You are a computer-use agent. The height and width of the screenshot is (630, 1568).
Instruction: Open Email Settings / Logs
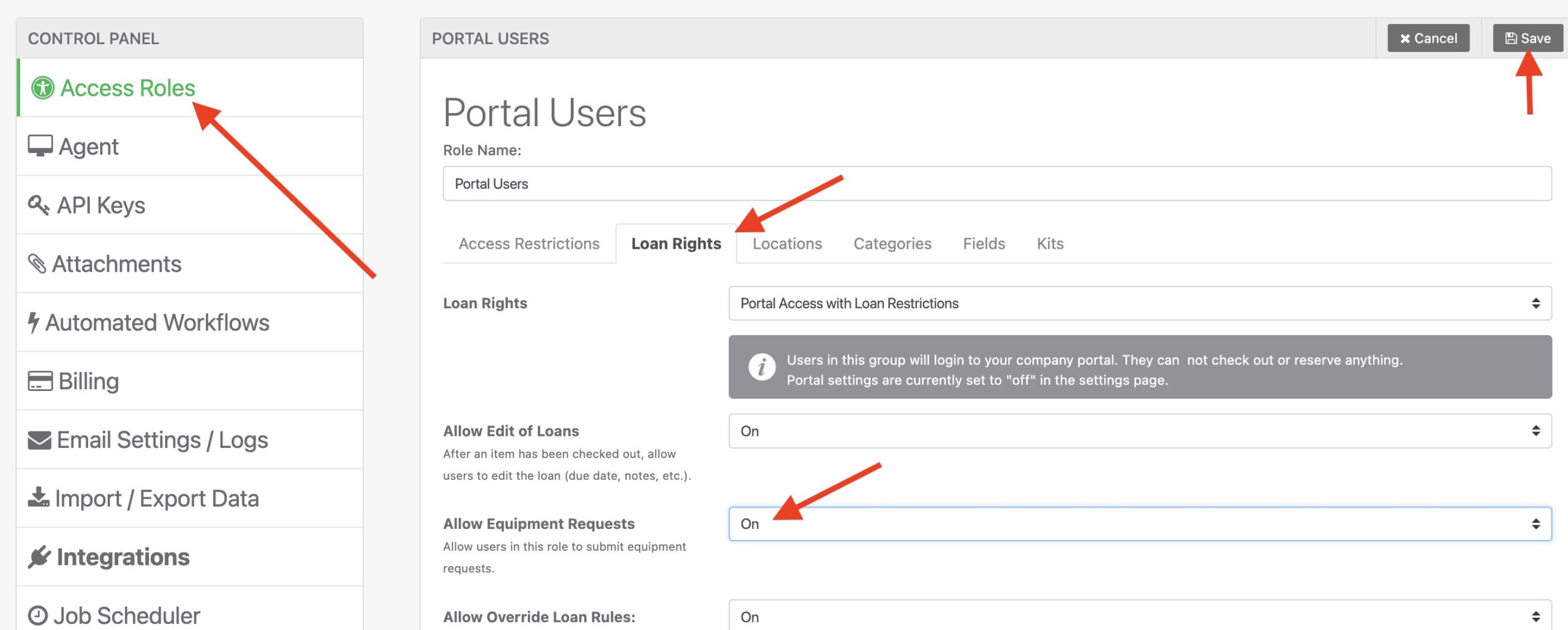click(x=190, y=439)
